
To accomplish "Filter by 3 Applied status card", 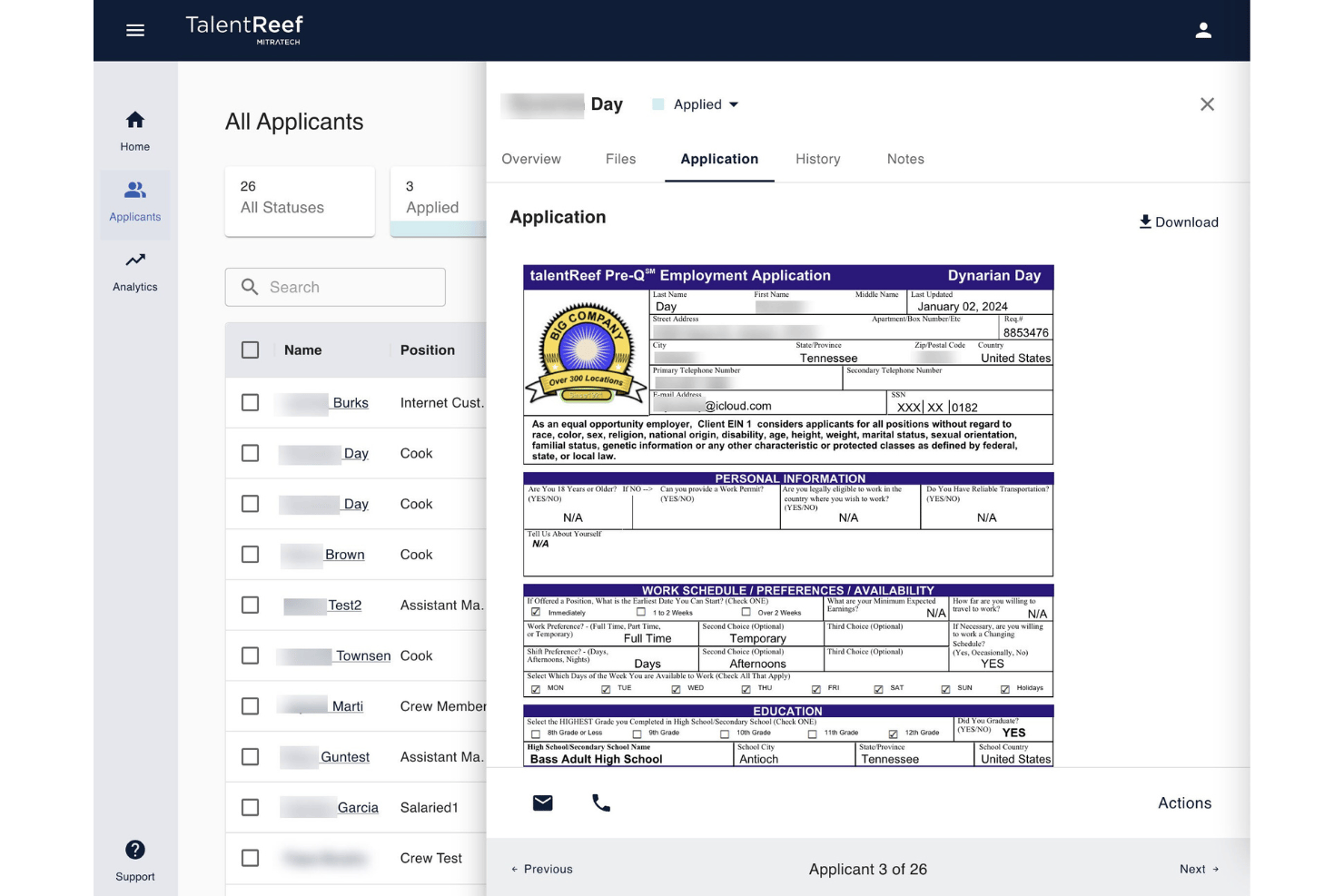I will [439, 201].
